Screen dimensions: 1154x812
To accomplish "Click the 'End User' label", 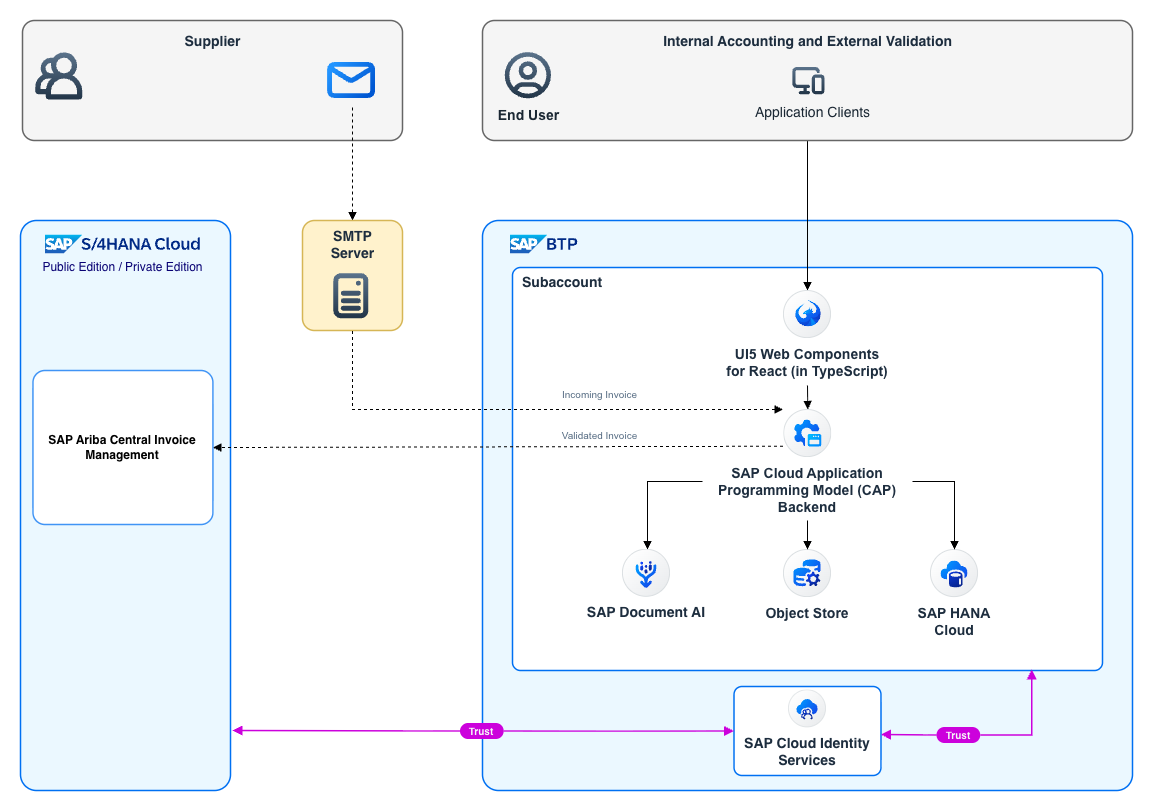I will point(528,115).
